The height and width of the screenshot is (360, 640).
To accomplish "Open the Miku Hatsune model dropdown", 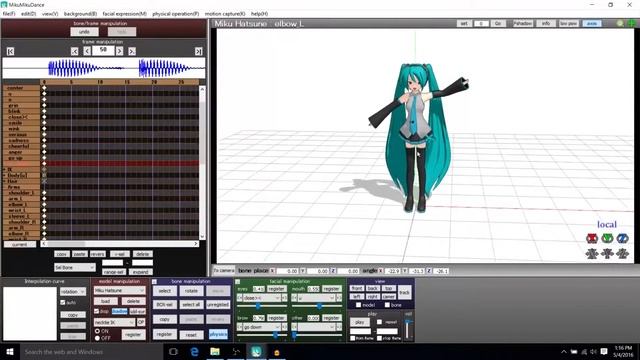I will point(119,291).
